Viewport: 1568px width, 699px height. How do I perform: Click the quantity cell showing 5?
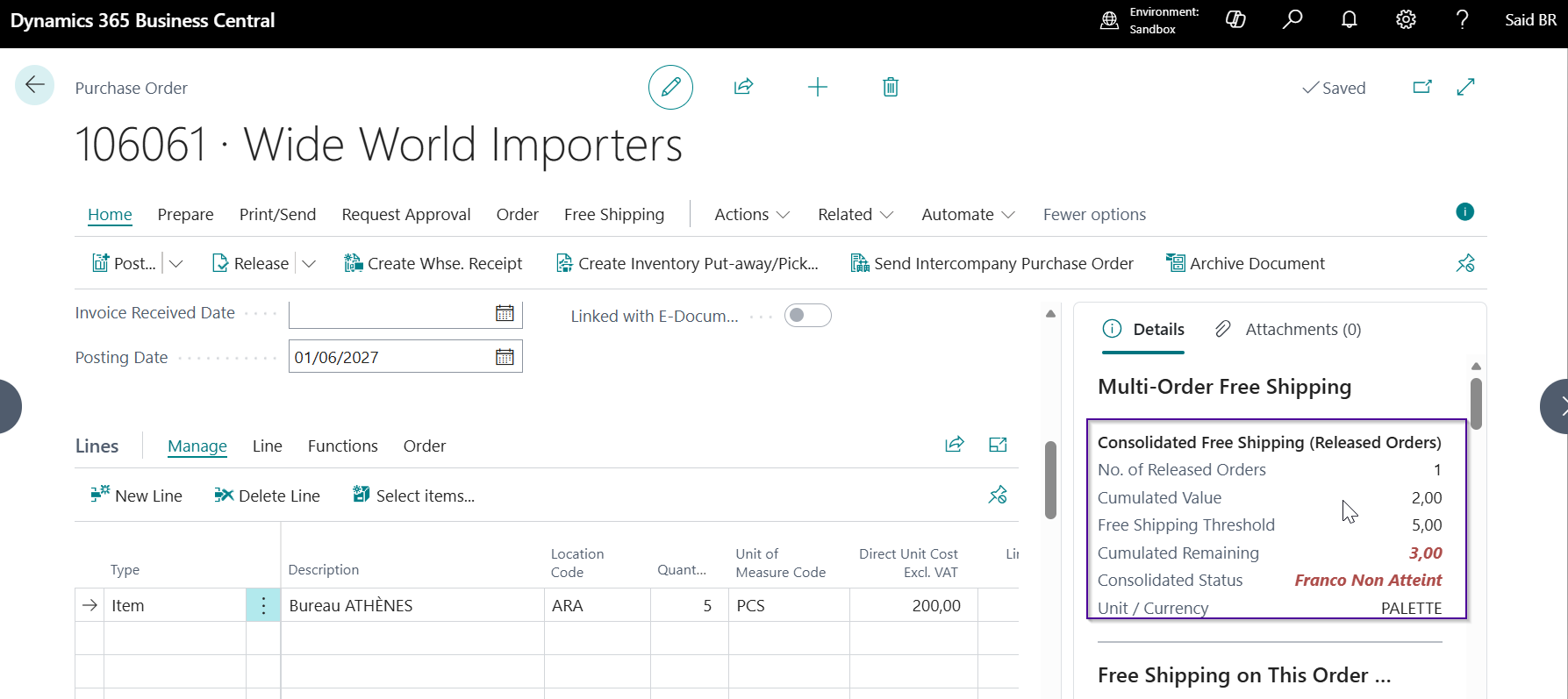pos(689,605)
